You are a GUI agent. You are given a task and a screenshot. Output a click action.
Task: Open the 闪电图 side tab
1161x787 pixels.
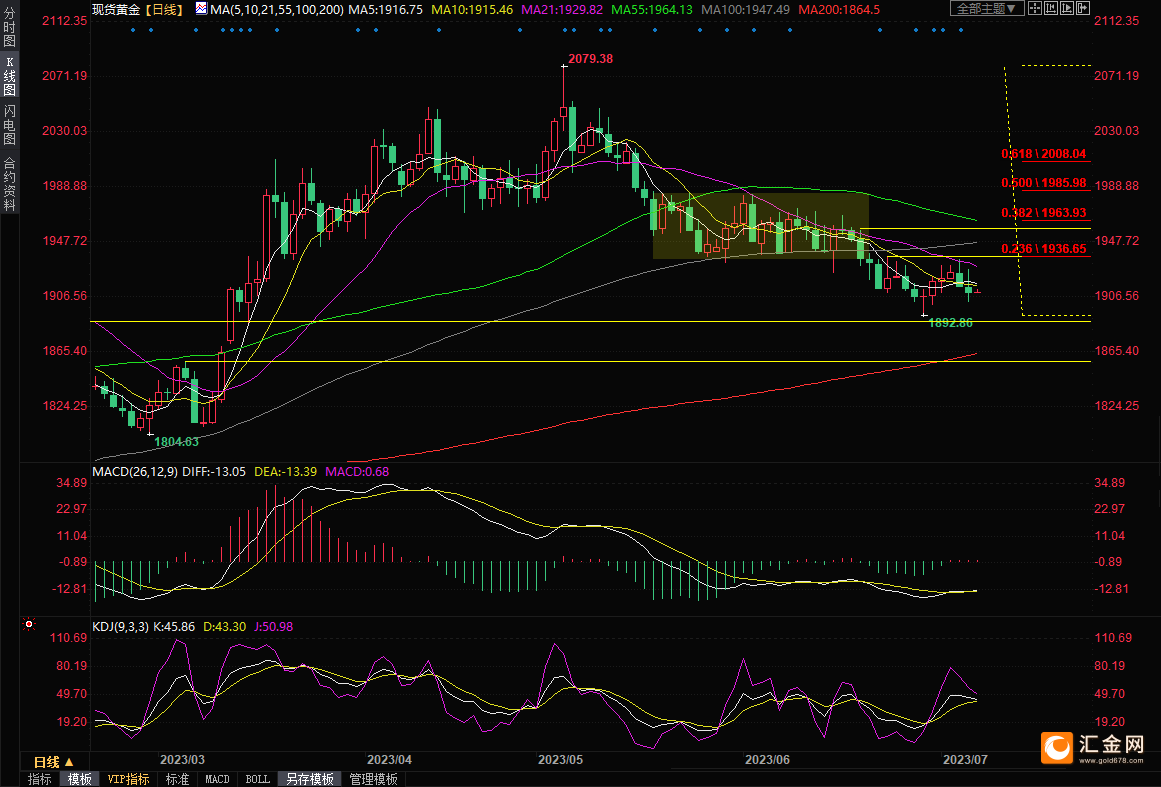tap(9, 125)
